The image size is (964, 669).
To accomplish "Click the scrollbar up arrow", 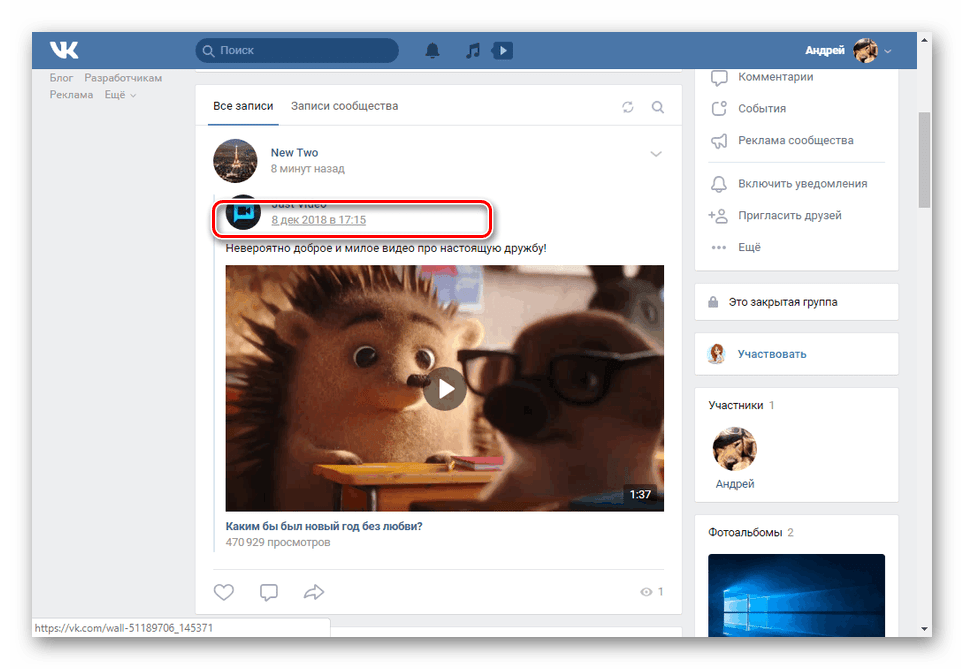I will tap(924, 40).
